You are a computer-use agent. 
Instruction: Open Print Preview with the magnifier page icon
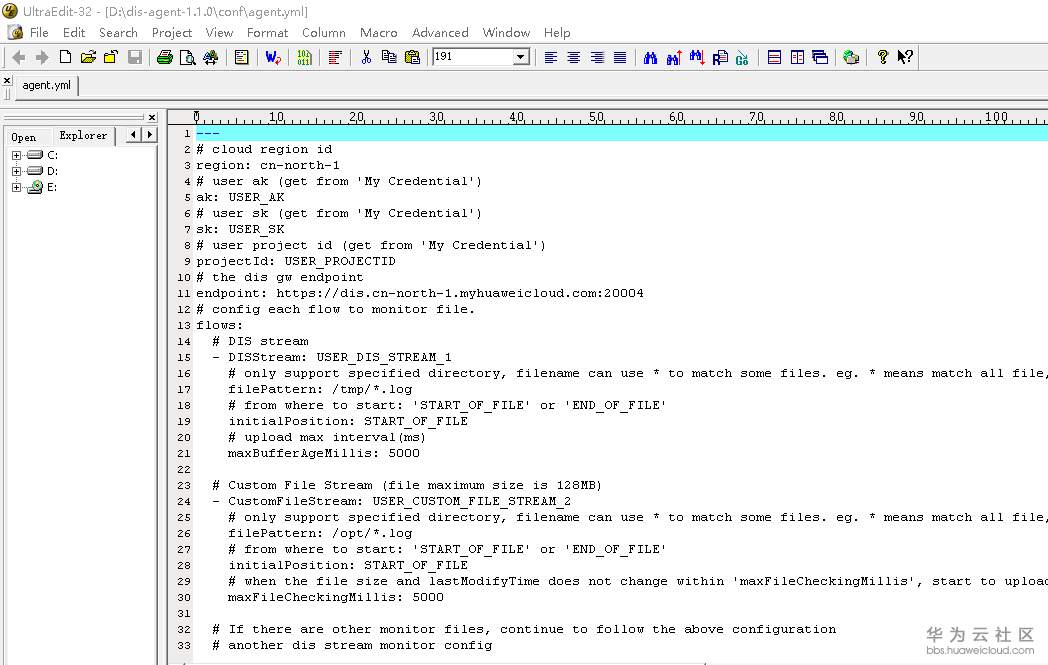tap(188, 57)
